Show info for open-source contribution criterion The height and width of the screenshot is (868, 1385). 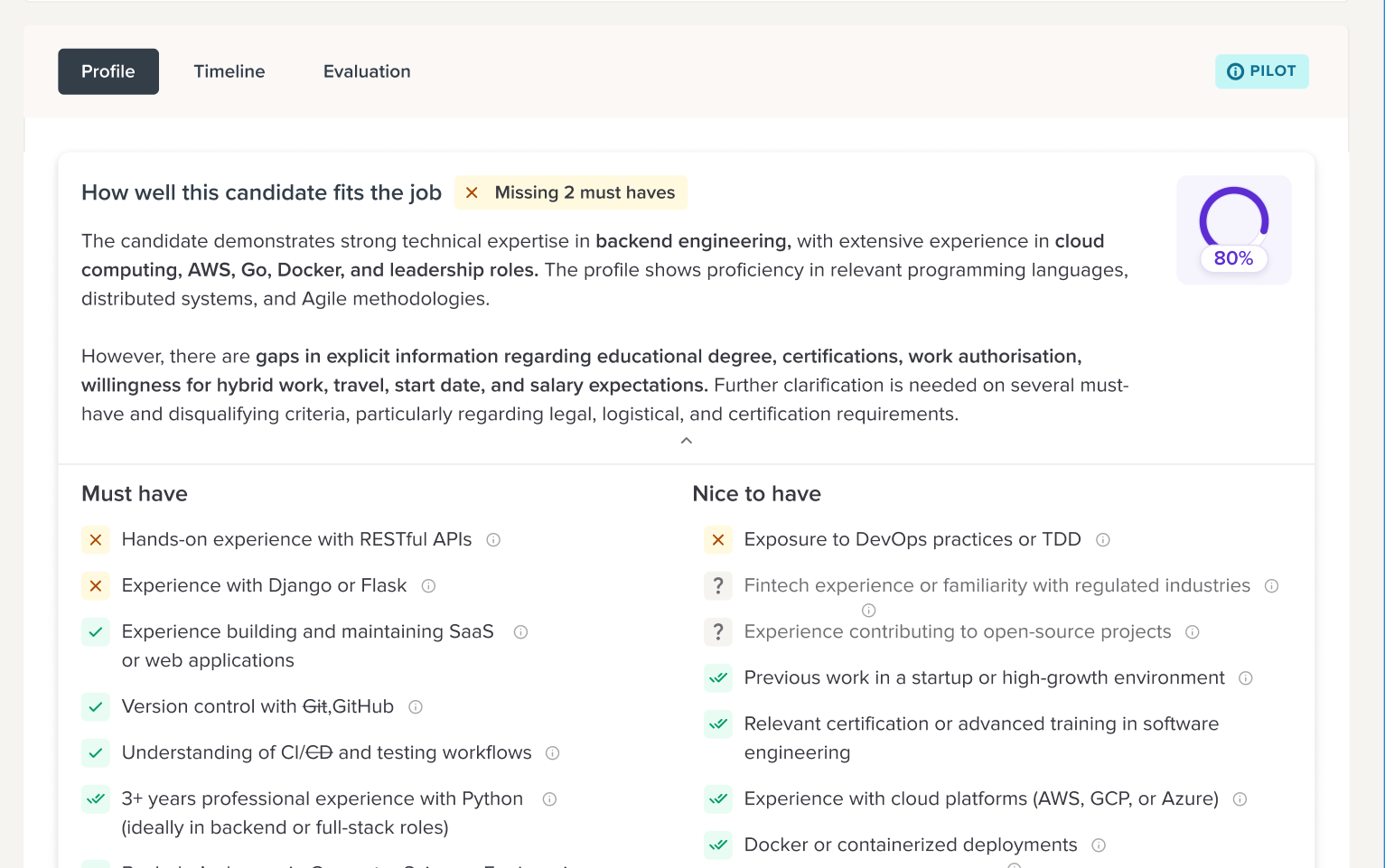point(1193,632)
